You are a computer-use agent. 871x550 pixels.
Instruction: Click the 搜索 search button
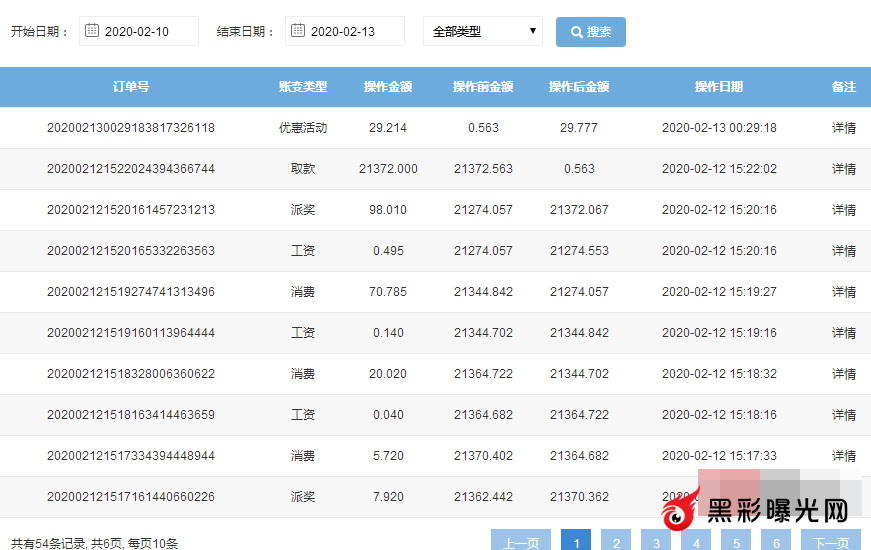[x=590, y=31]
